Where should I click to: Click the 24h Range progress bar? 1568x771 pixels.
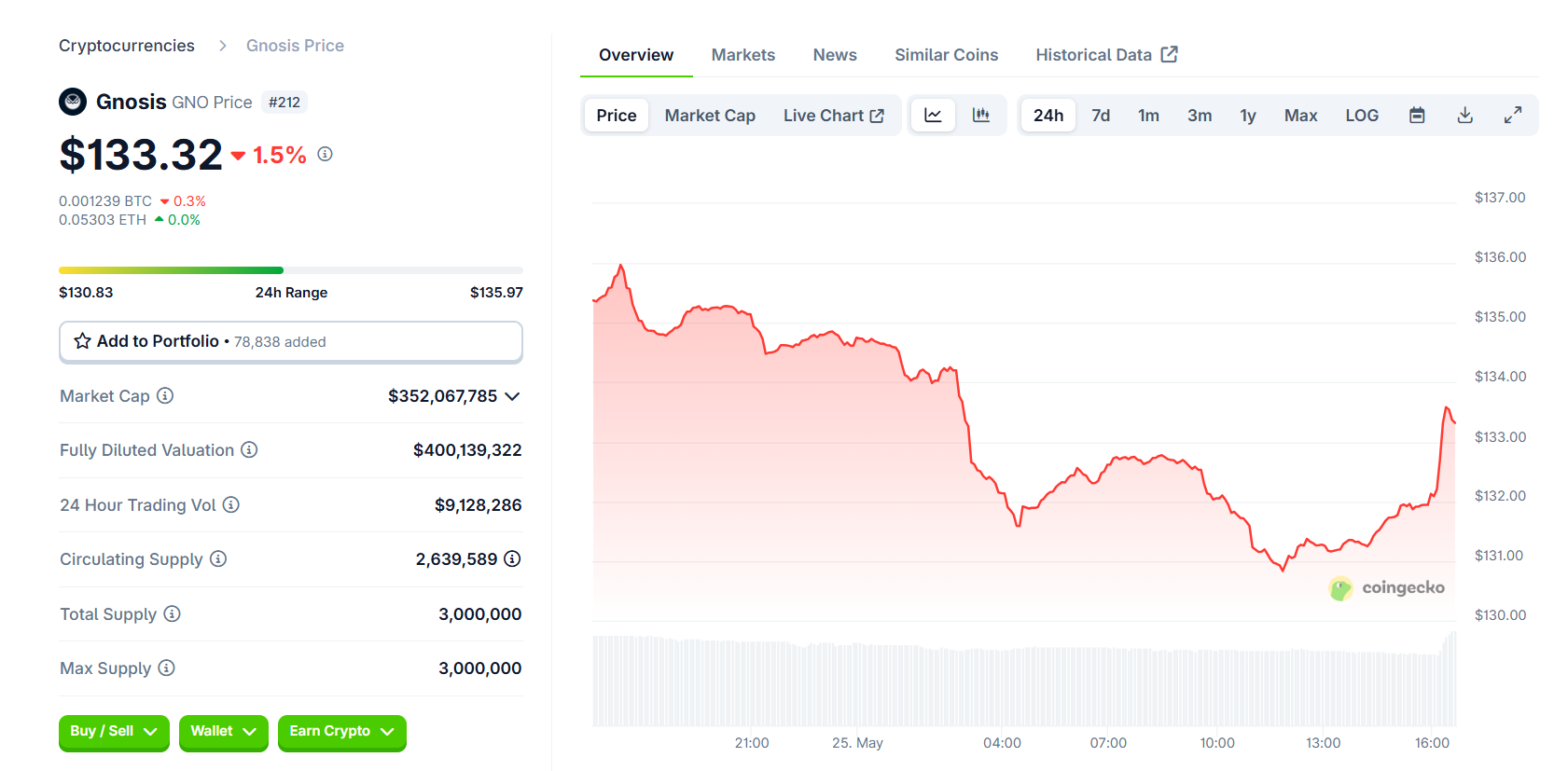coord(290,270)
